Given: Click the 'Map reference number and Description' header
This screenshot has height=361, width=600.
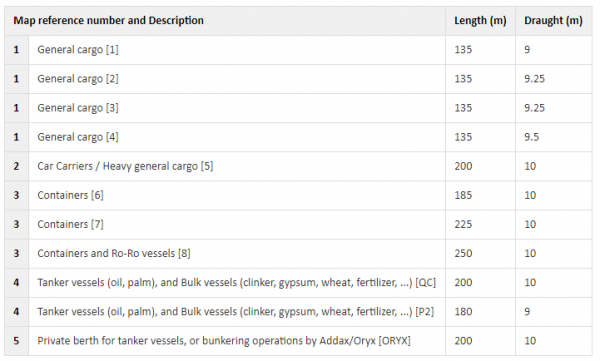Looking at the screenshot, I should point(108,21).
